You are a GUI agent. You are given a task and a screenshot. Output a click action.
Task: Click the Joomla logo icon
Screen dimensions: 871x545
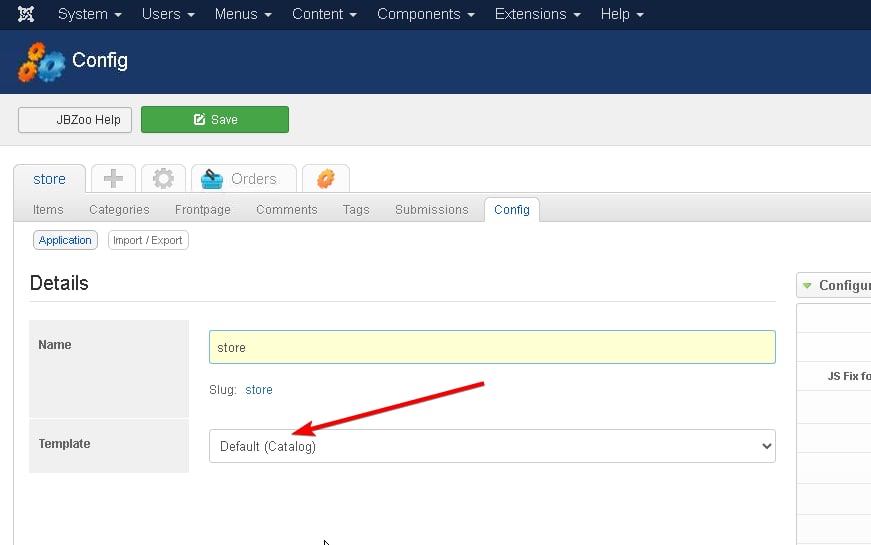tap(26, 14)
